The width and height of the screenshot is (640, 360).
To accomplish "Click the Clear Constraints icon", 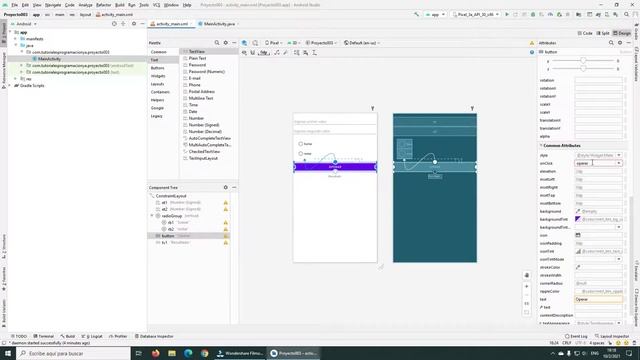I will pos(277,53).
